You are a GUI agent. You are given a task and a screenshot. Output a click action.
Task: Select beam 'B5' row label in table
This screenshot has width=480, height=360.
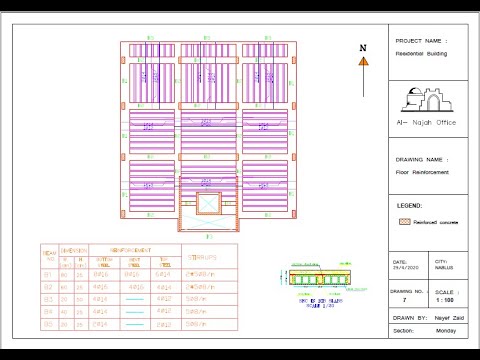(48, 324)
